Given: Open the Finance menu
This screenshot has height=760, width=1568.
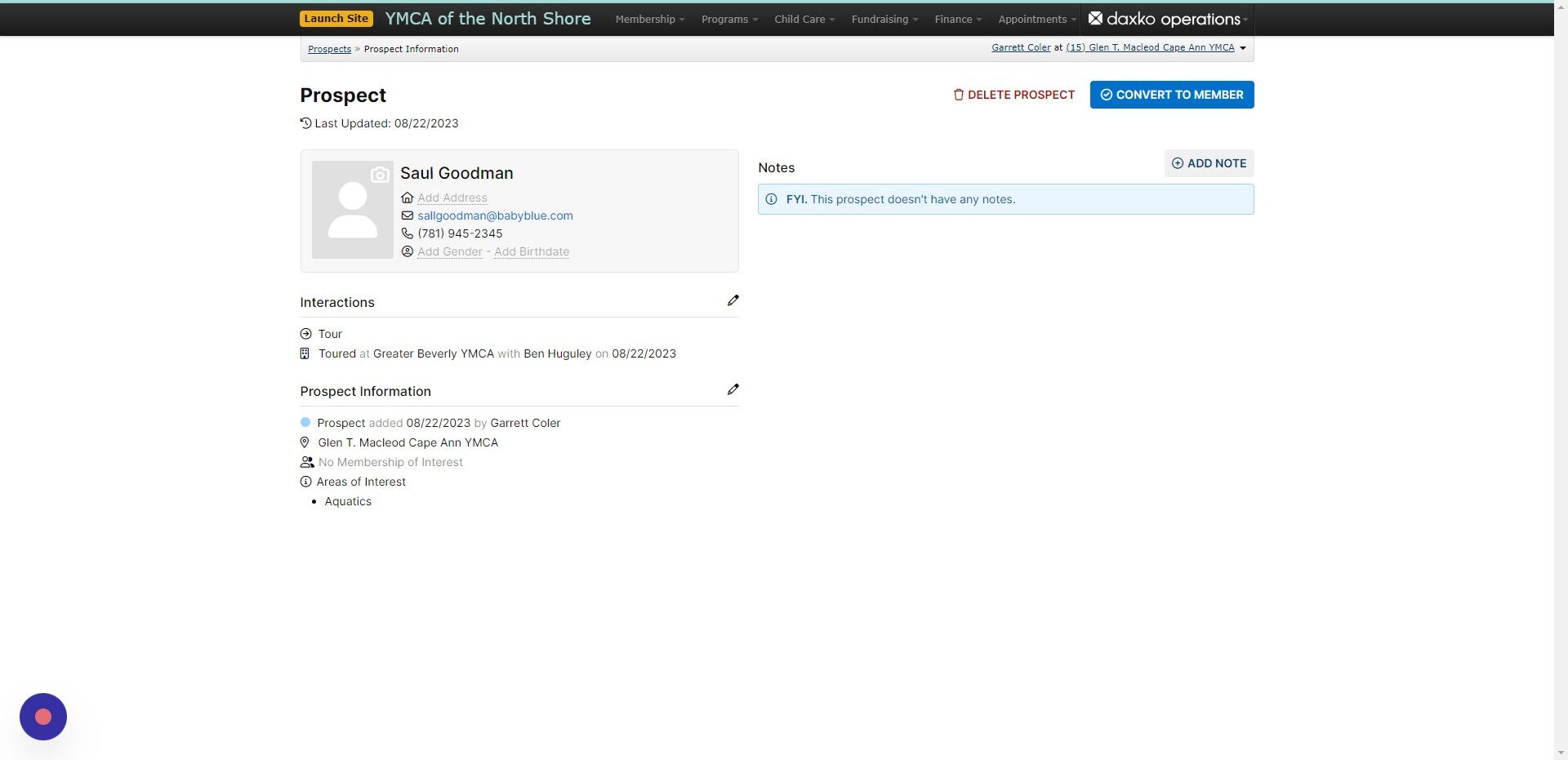Looking at the screenshot, I should coord(958,19).
